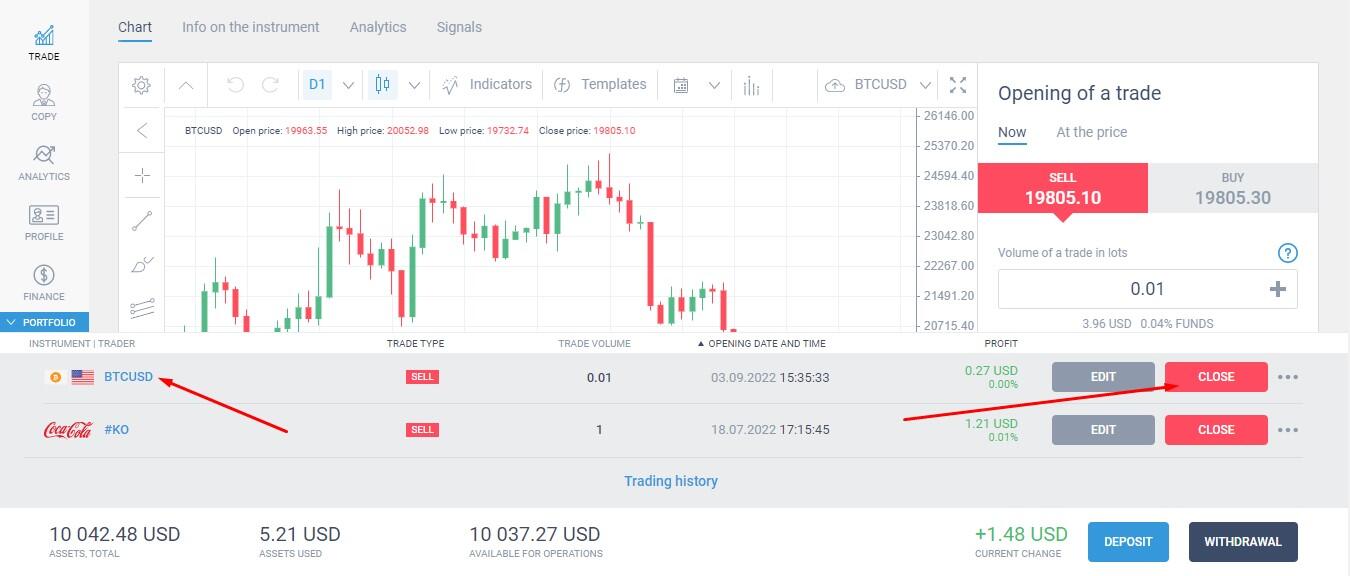Expand the candlestick chart type dropdown

(414, 85)
